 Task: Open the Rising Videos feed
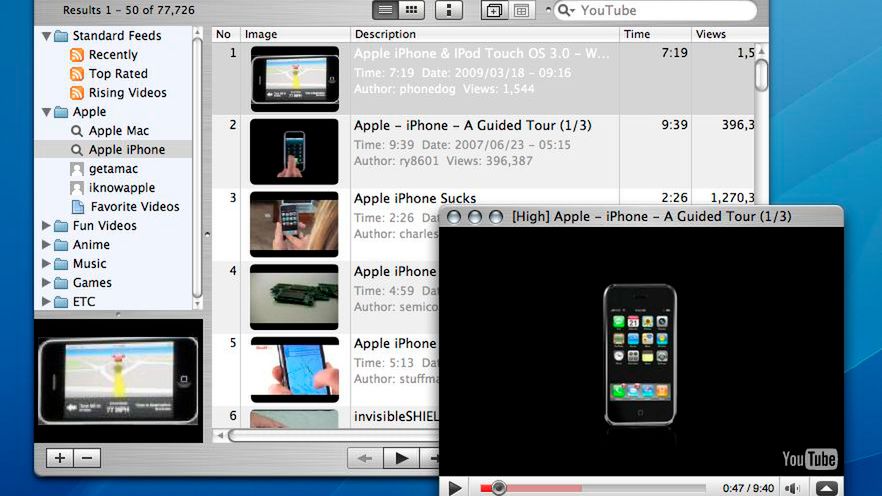(x=128, y=93)
